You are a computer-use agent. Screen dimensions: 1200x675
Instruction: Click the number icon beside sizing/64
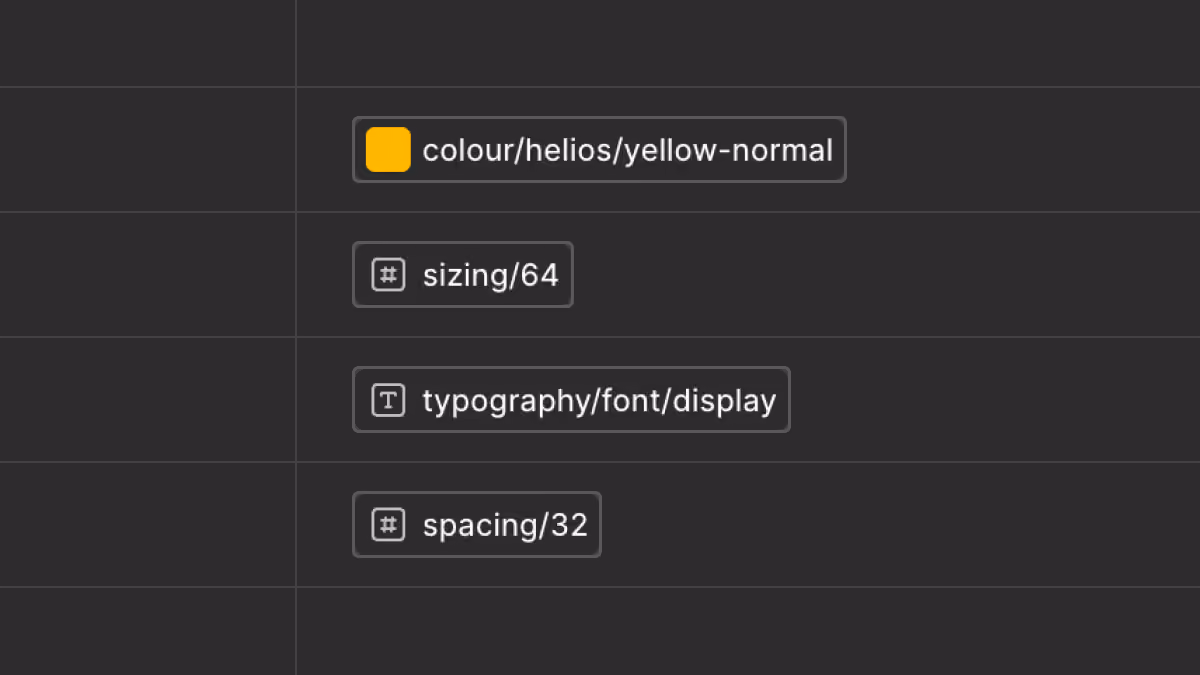(x=388, y=275)
